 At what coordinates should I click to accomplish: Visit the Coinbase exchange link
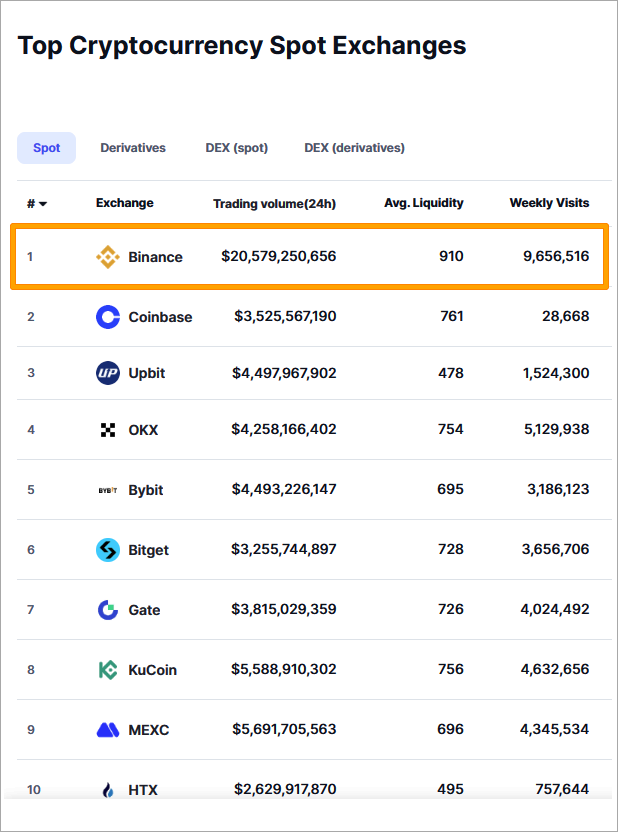click(160, 317)
